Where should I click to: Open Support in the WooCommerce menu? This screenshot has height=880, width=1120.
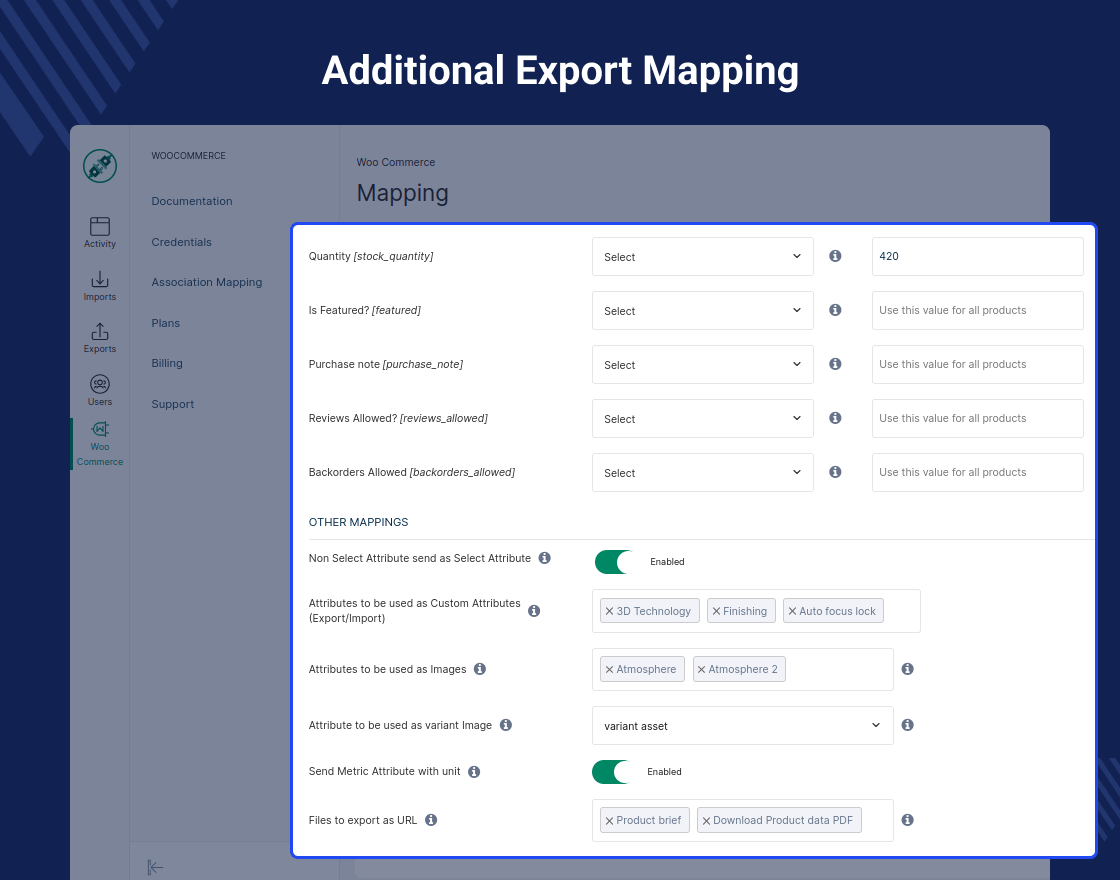tap(173, 404)
